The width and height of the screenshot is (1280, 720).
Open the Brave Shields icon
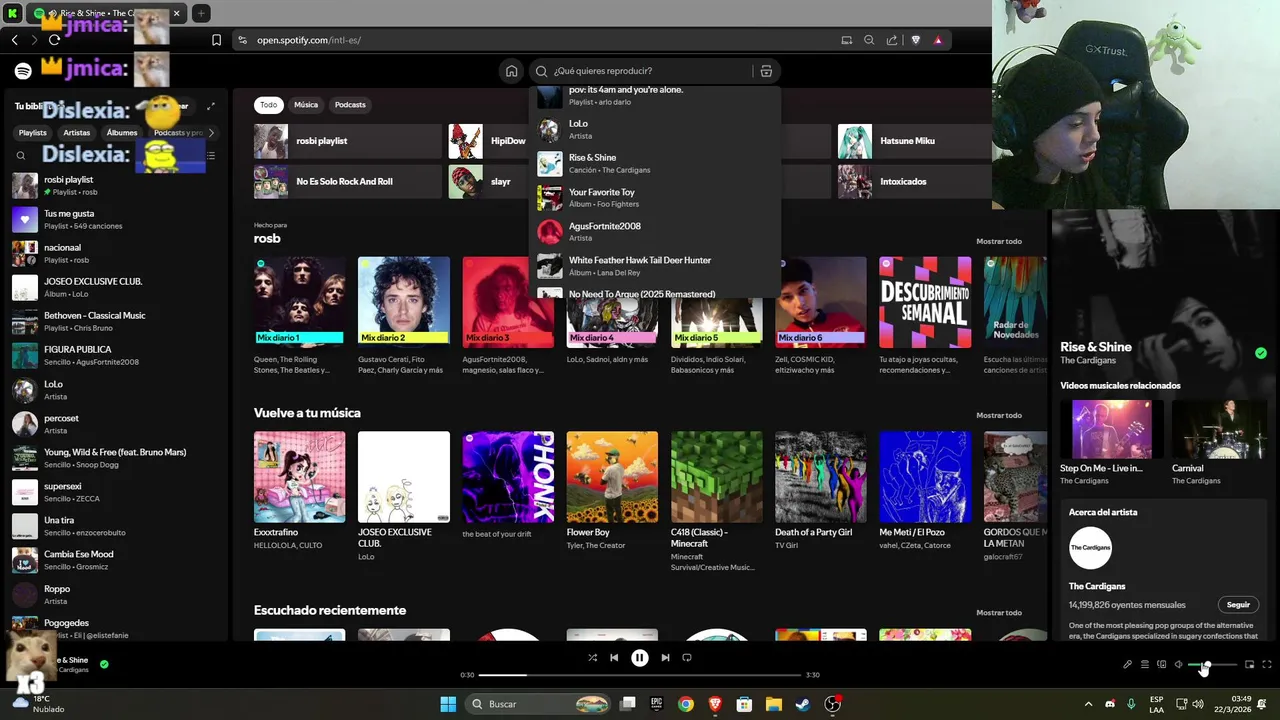point(915,40)
